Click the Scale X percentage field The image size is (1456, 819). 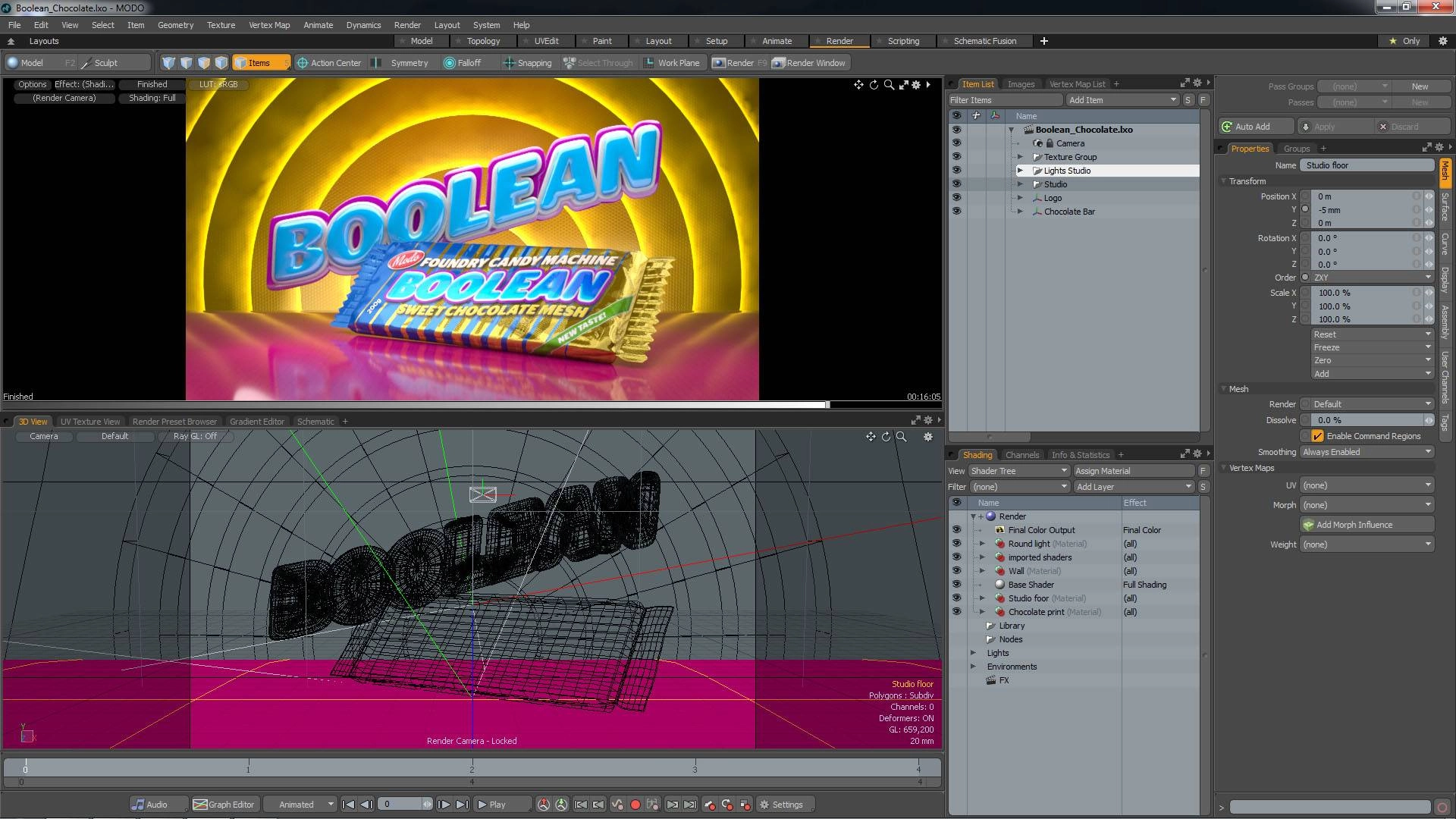[1361, 293]
